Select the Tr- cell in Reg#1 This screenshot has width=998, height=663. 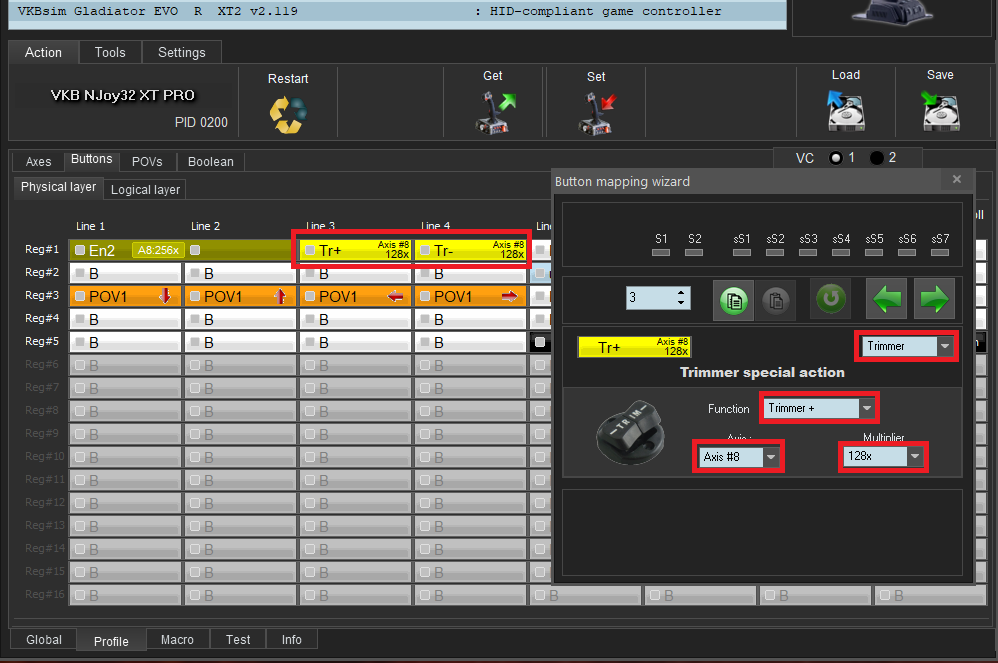point(471,250)
